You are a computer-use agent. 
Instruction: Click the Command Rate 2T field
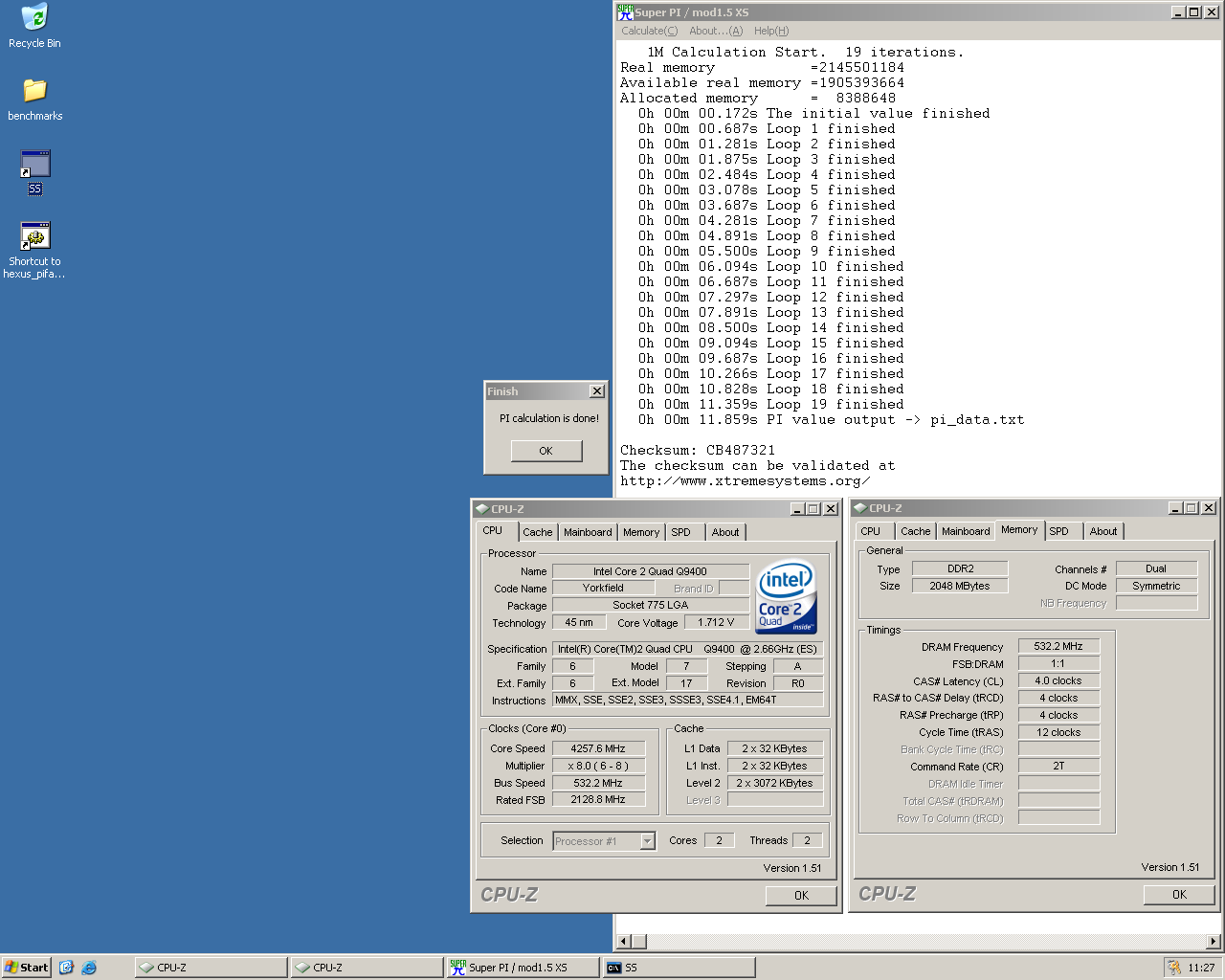(1058, 766)
